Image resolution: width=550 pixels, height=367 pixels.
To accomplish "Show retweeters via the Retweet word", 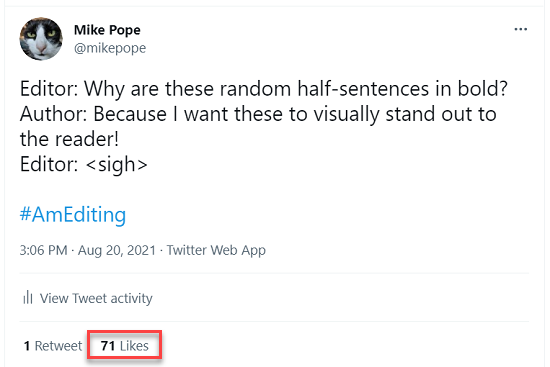I will point(58,346).
